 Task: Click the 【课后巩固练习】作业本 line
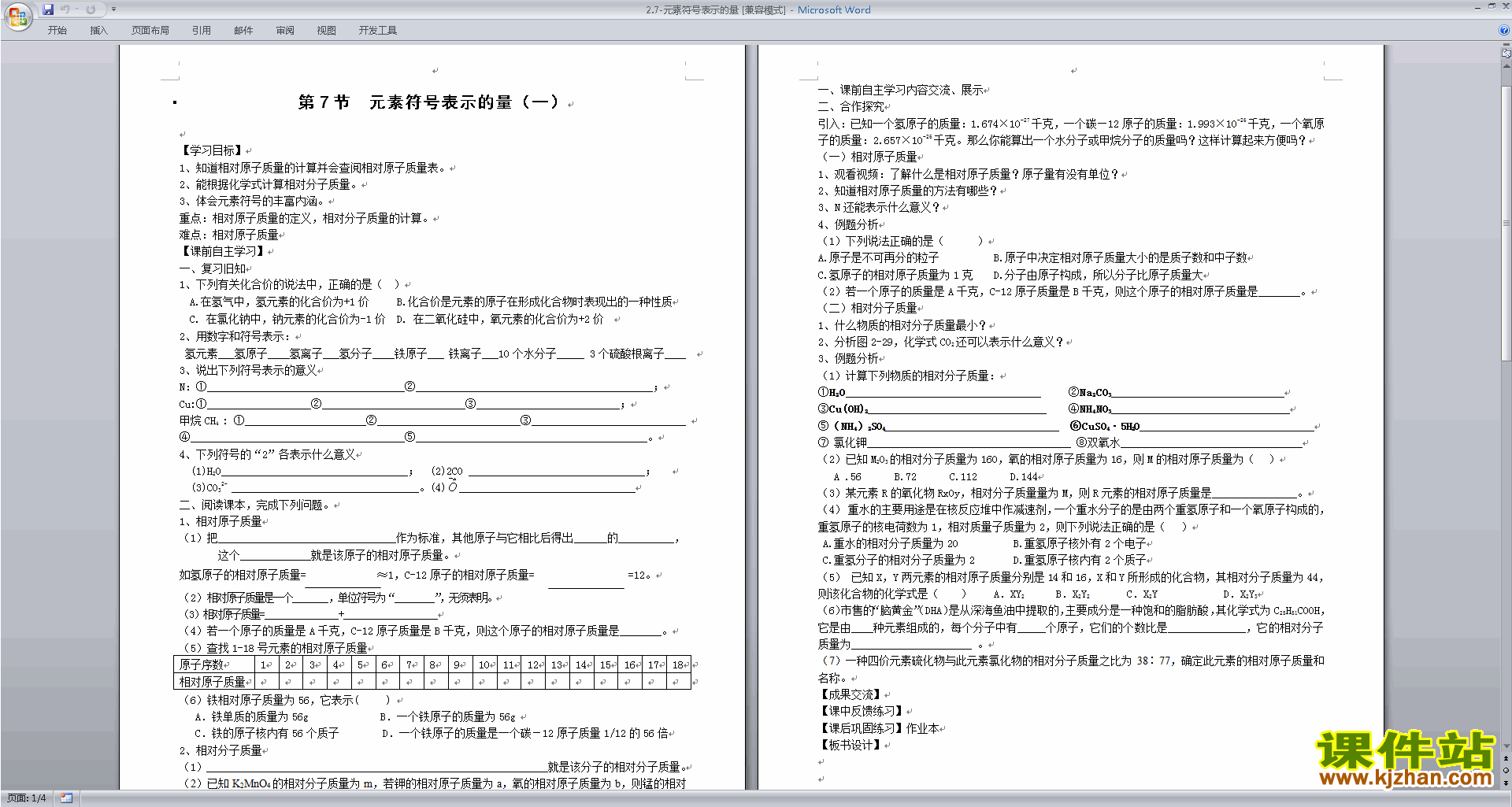click(x=878, y=728)
